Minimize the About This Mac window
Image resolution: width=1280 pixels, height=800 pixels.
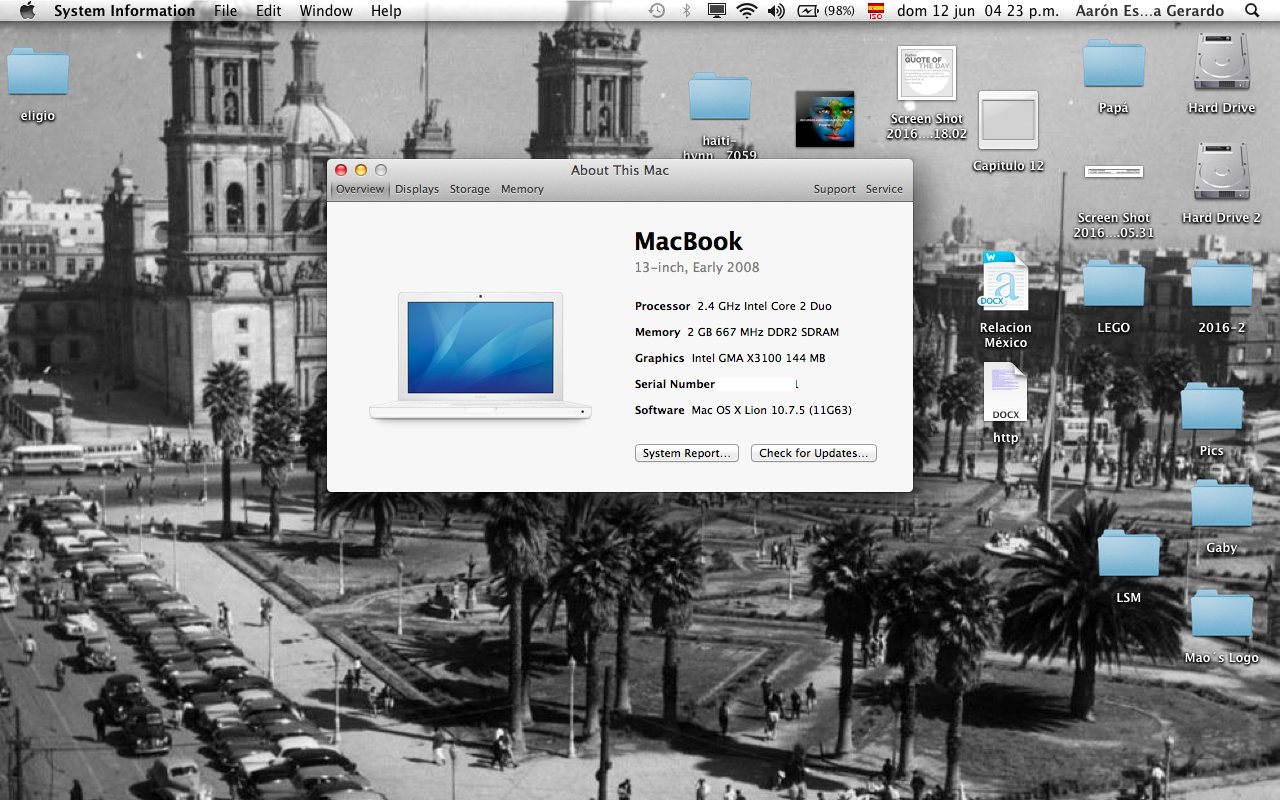[x=361, y=170]
